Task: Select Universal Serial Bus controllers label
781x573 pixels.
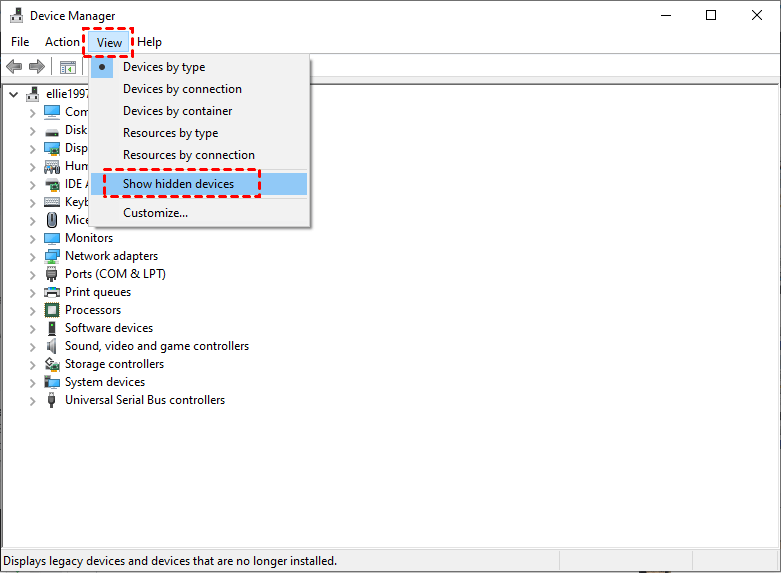Action: pyautogui.click(x=145, y=400)
